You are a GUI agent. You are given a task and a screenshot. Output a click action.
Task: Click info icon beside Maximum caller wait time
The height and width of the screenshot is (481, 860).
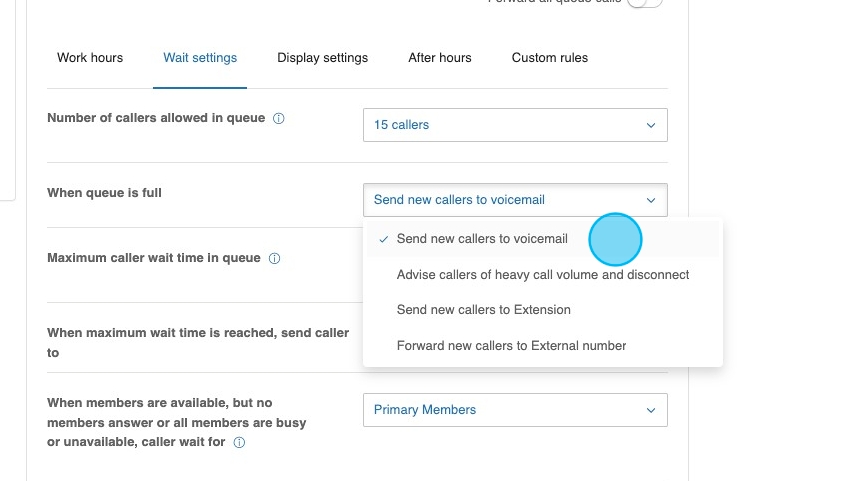tap(274, 259)
